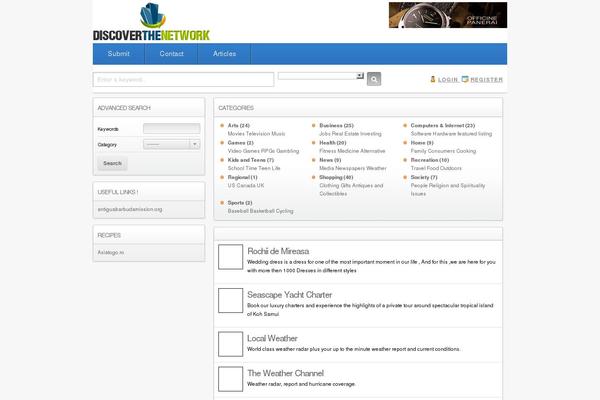
Task: Open the Computers & Internet category
Action: point(443,126)
